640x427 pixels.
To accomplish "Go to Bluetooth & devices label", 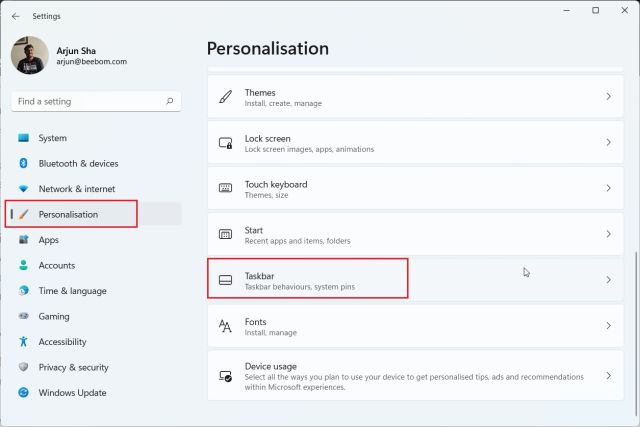I will [78, 163].
